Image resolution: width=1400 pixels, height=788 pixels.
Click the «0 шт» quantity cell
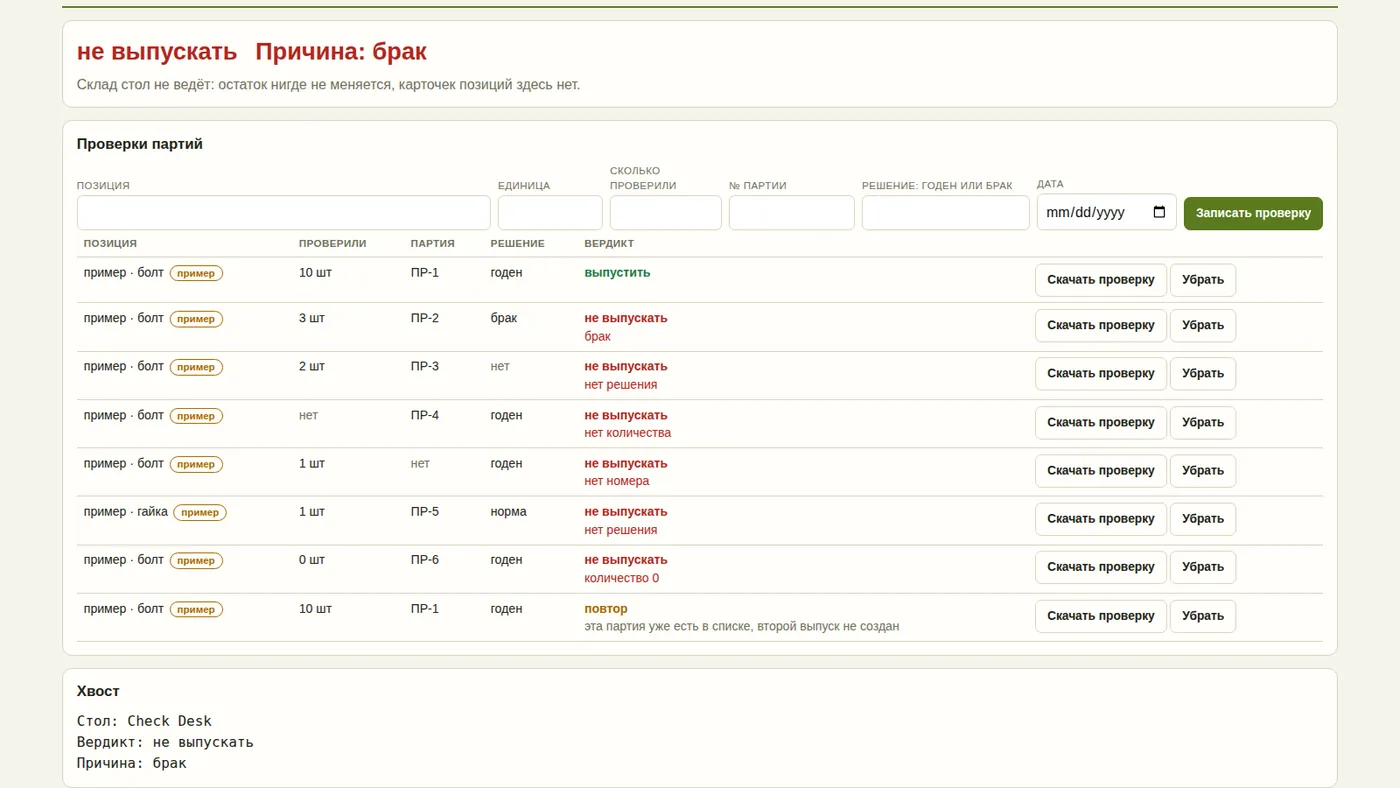click(x=312, y=560)
